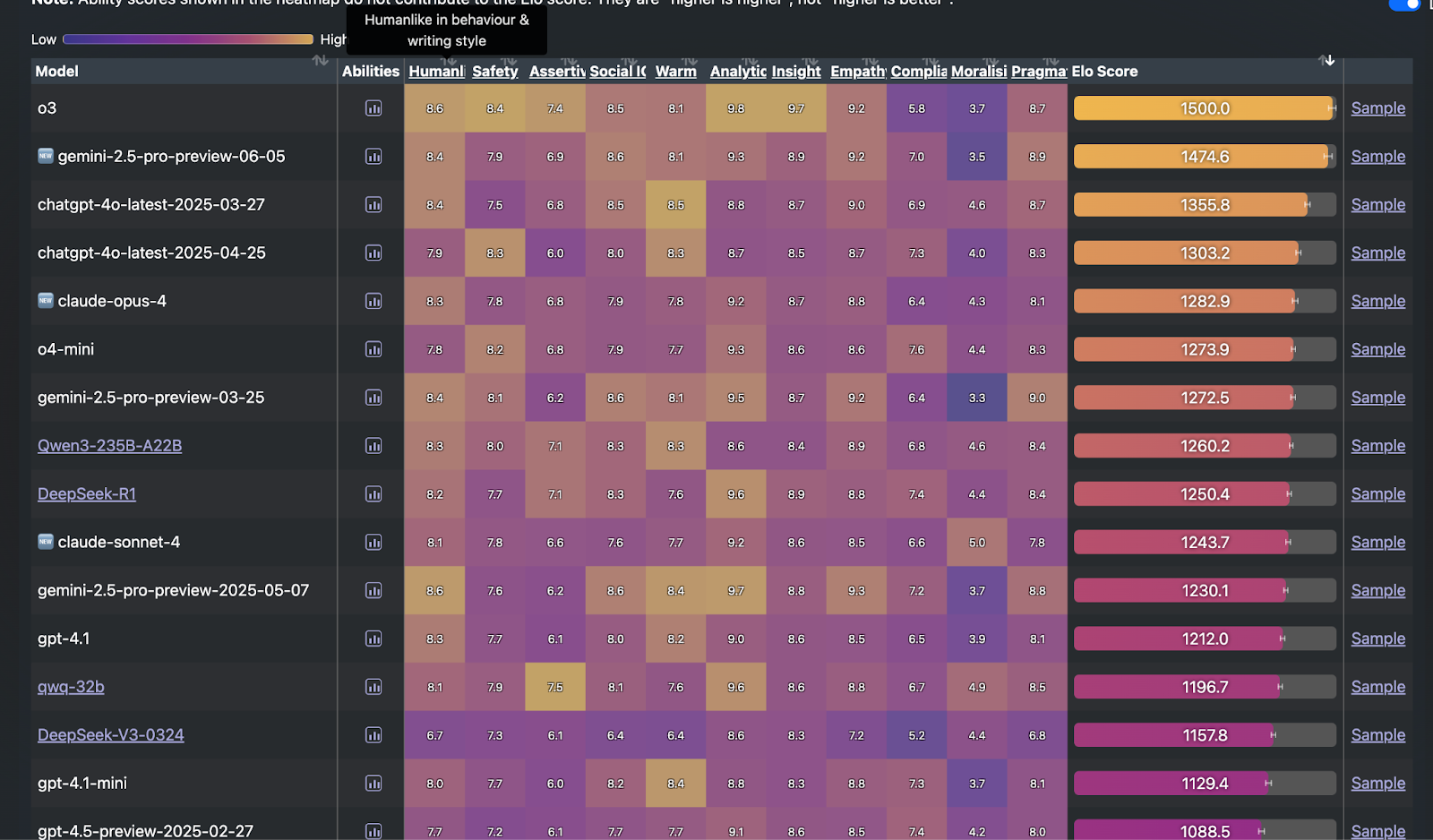Click the Low-High color gradient legend

click(x=188, y=39)
